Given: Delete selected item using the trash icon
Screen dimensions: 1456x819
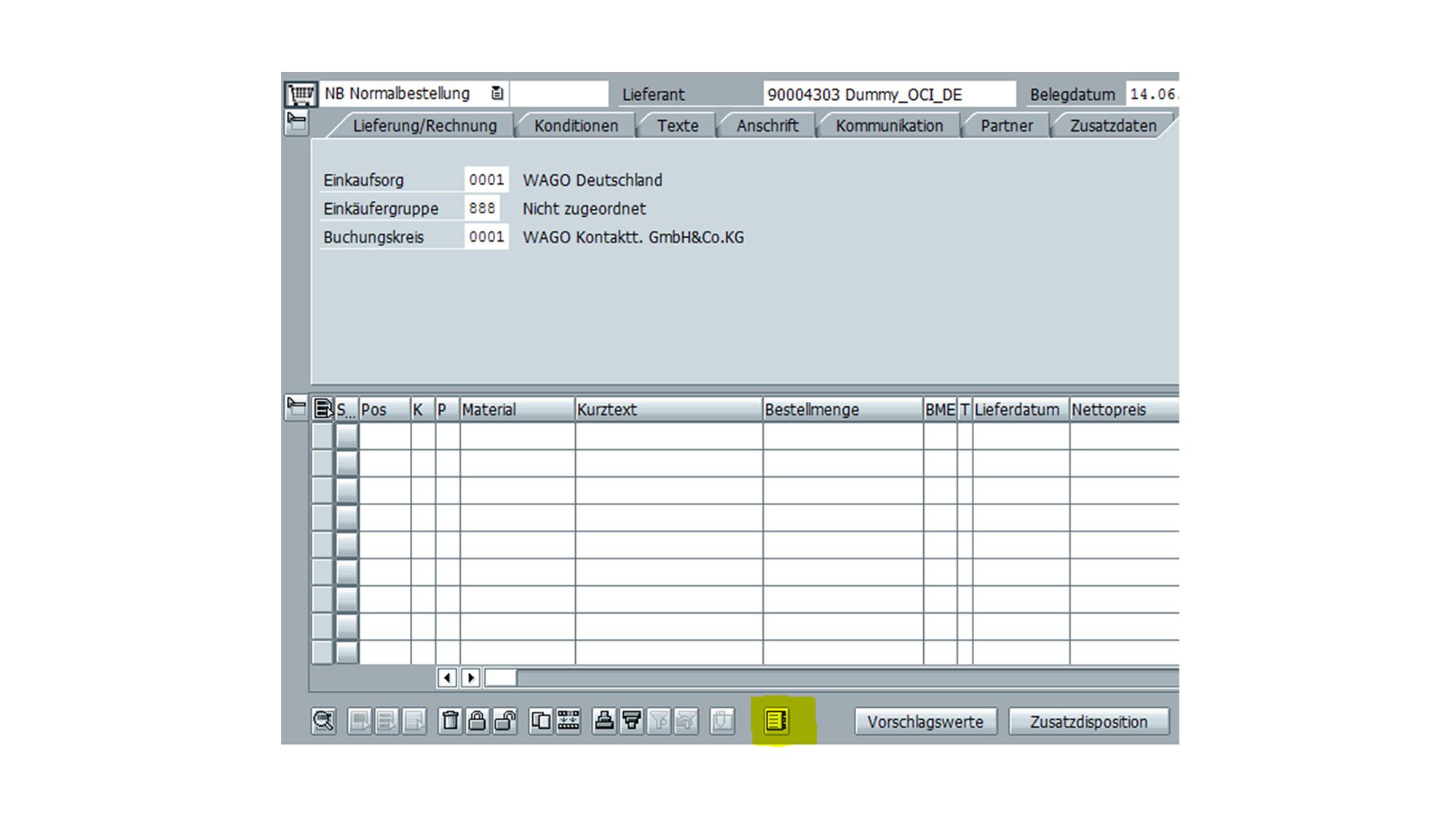Looking at the screenshot, I should pyautogui.click(x=451, y=721).
